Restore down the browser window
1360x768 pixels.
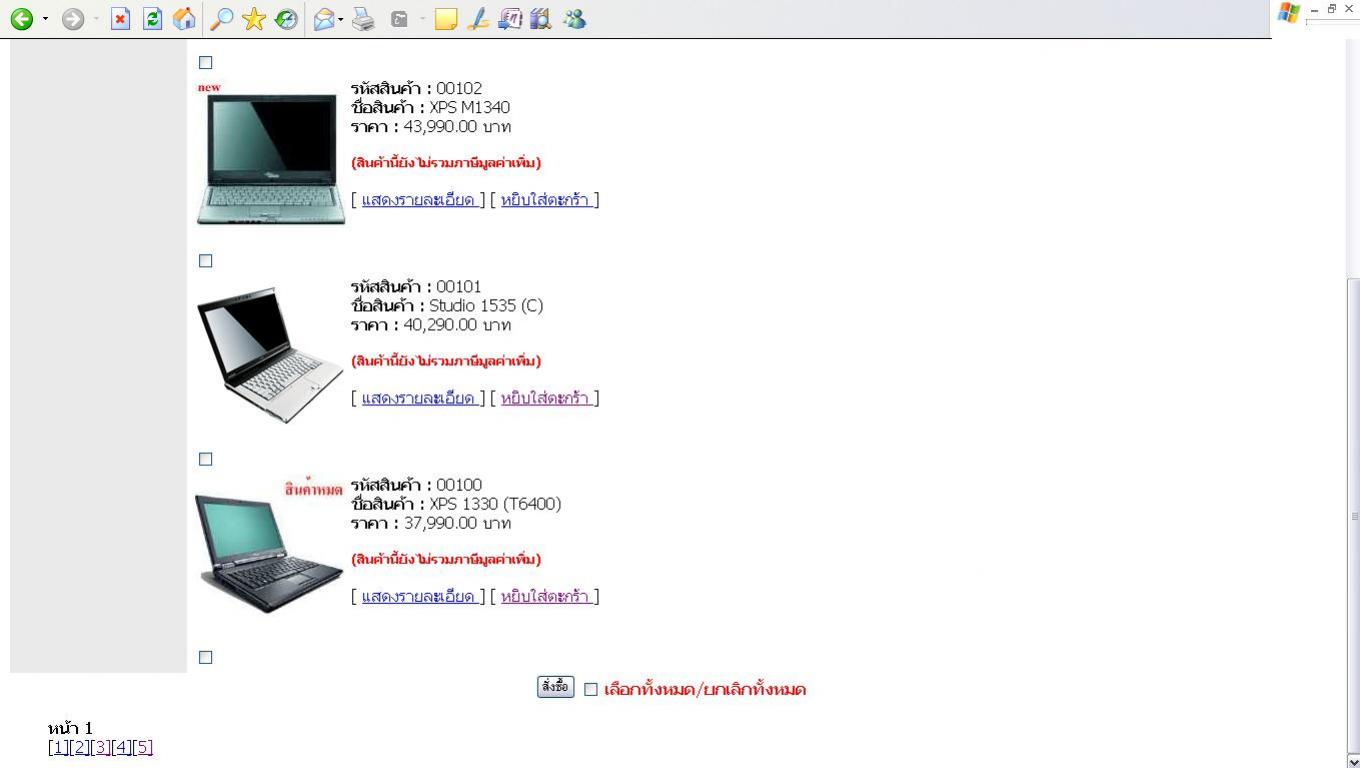pos(1332,8)
